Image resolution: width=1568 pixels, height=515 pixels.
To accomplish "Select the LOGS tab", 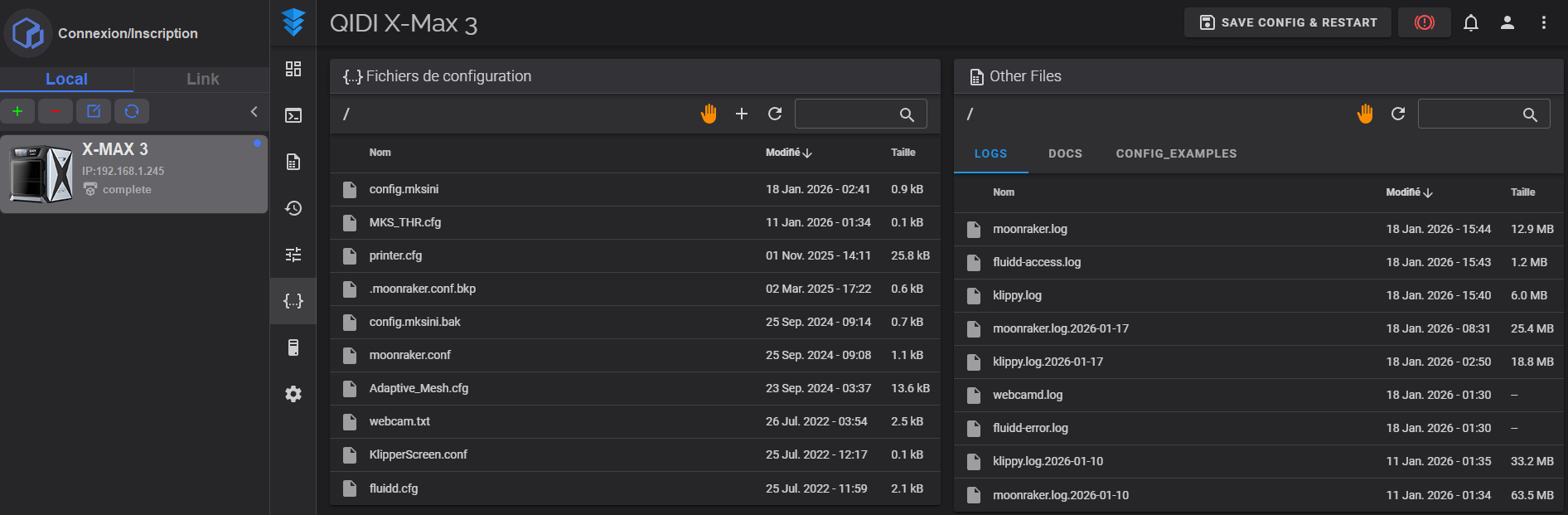I will point(990,153).
